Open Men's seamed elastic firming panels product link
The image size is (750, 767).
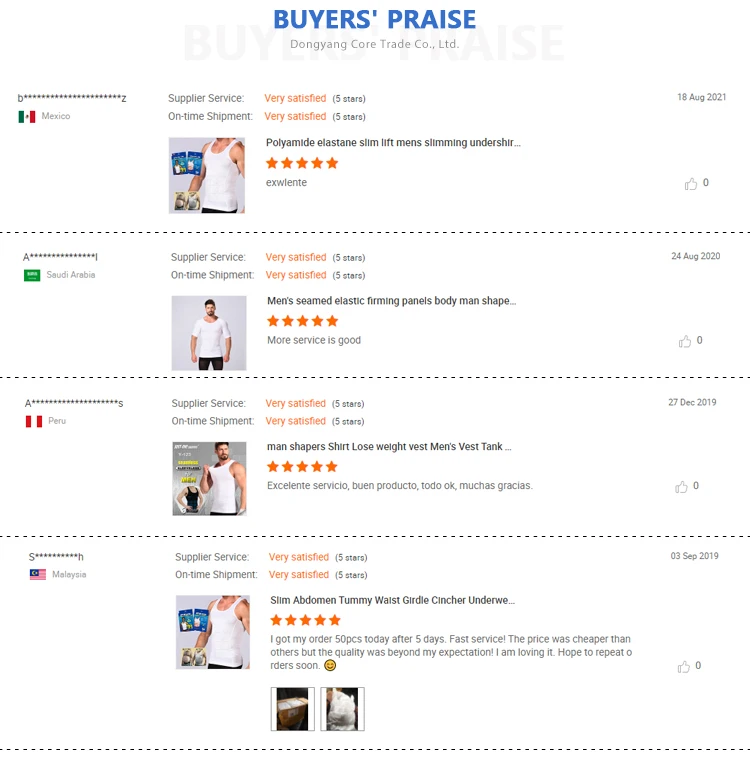click(391, 301)
